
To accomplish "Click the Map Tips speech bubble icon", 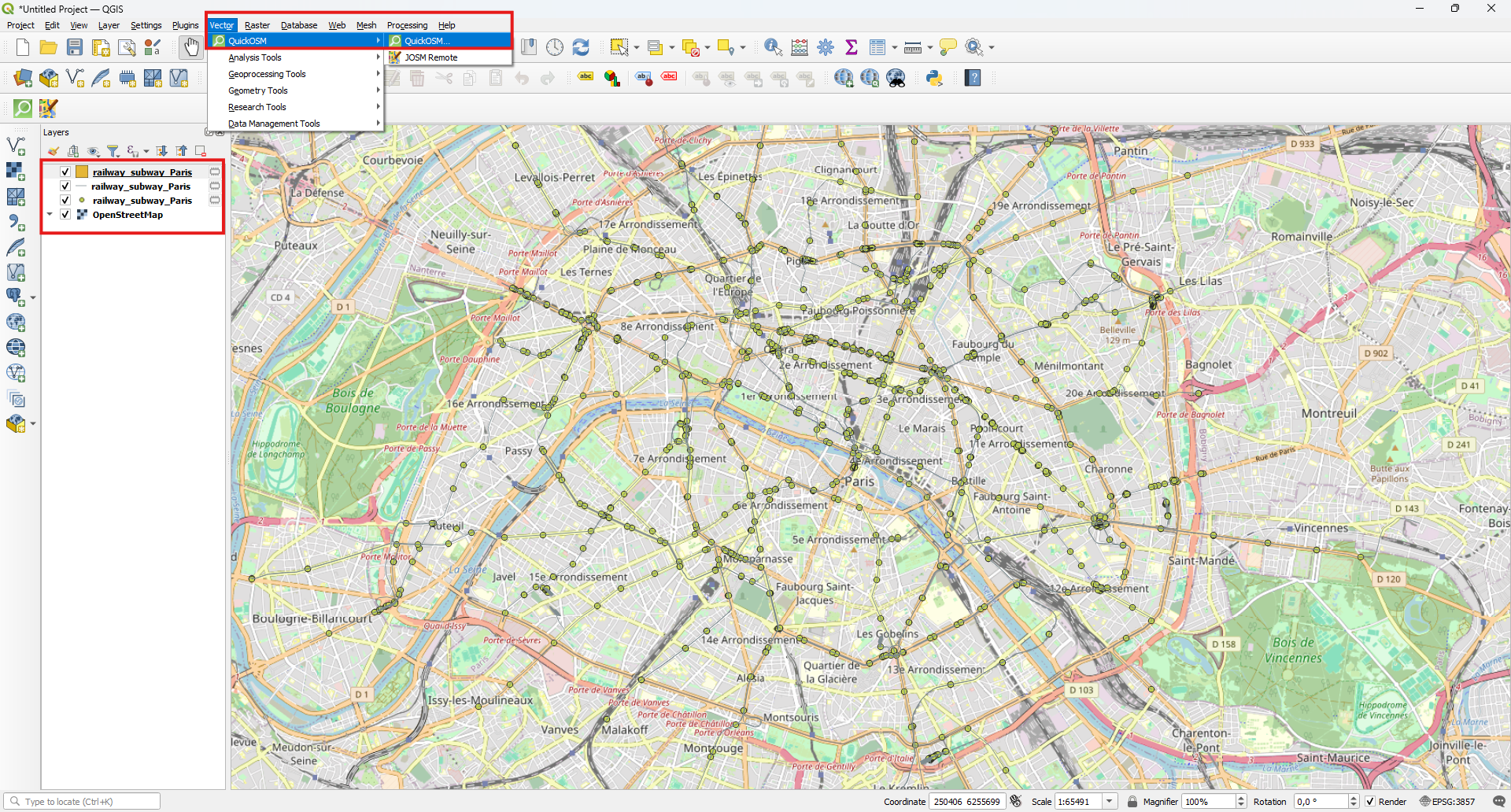I will [948, 47].
